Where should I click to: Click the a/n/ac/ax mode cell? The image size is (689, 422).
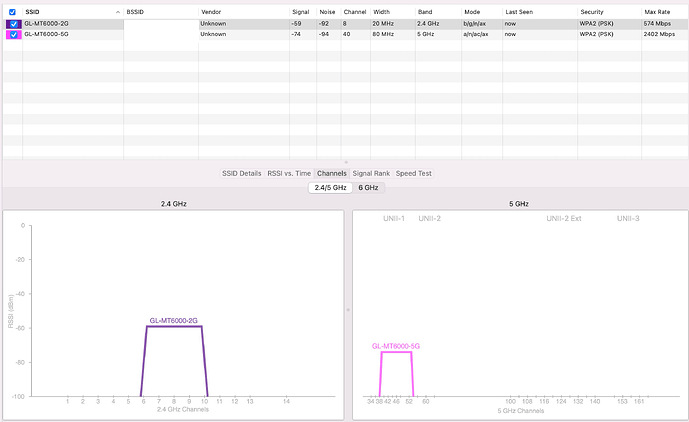coord(475,34)
